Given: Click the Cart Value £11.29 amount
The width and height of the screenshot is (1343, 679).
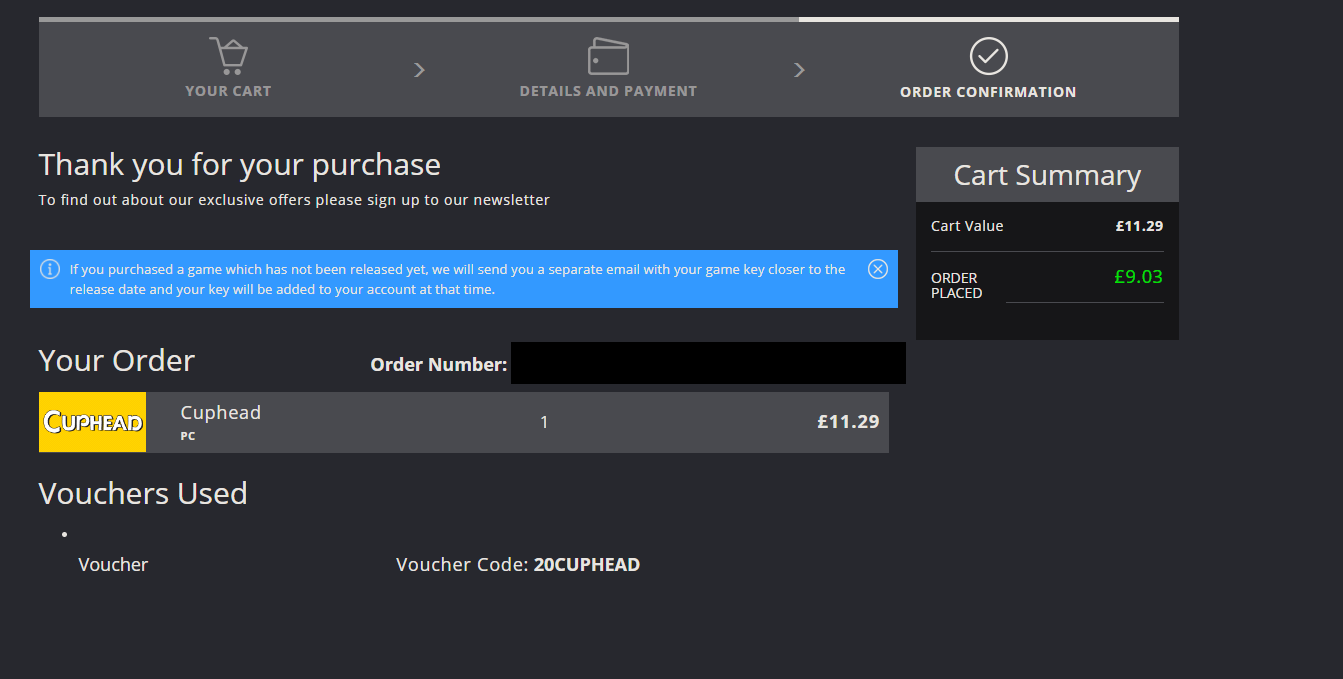Looking at the screenshot, I should click(1139, 226).
